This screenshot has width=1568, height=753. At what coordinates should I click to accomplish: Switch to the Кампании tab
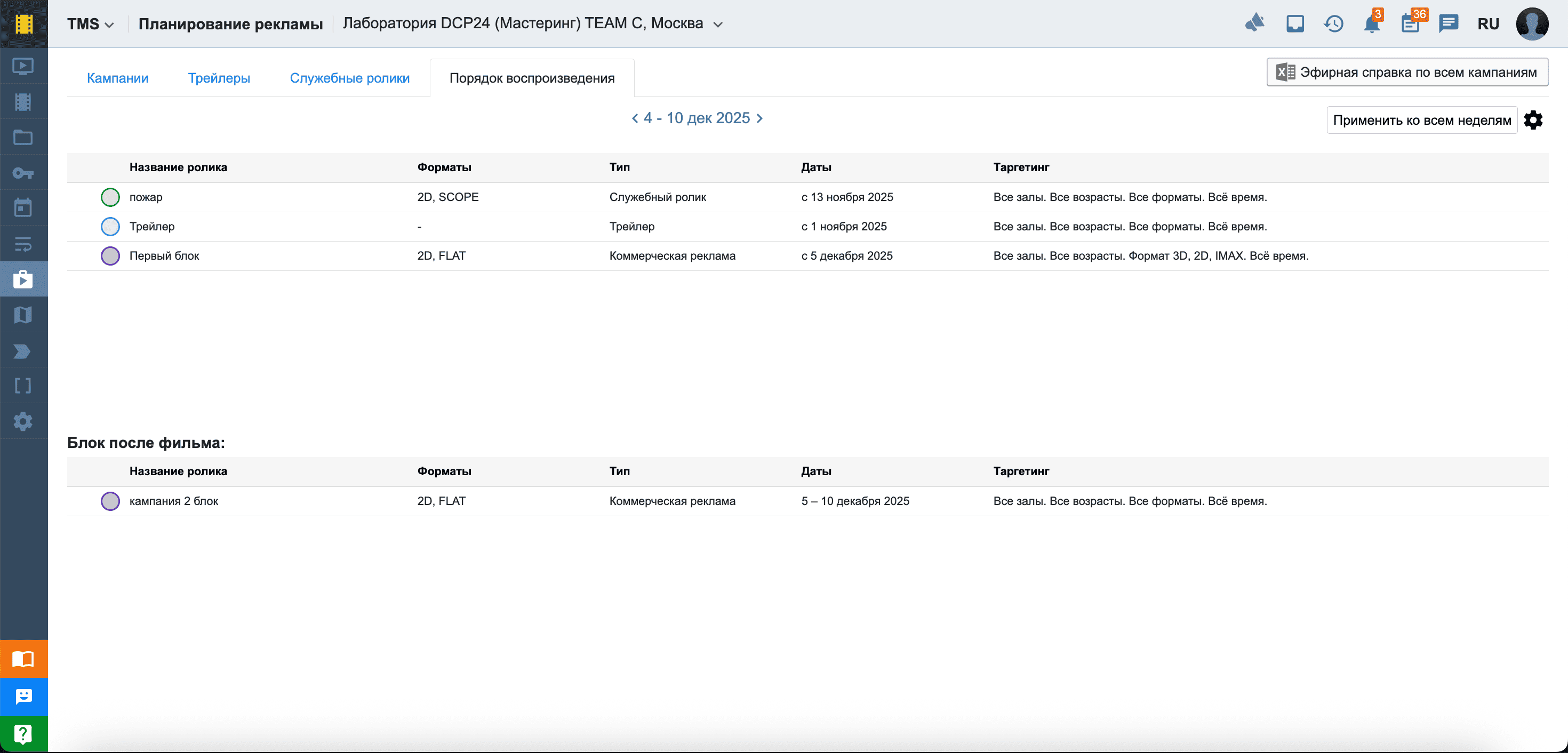point(117,78)
